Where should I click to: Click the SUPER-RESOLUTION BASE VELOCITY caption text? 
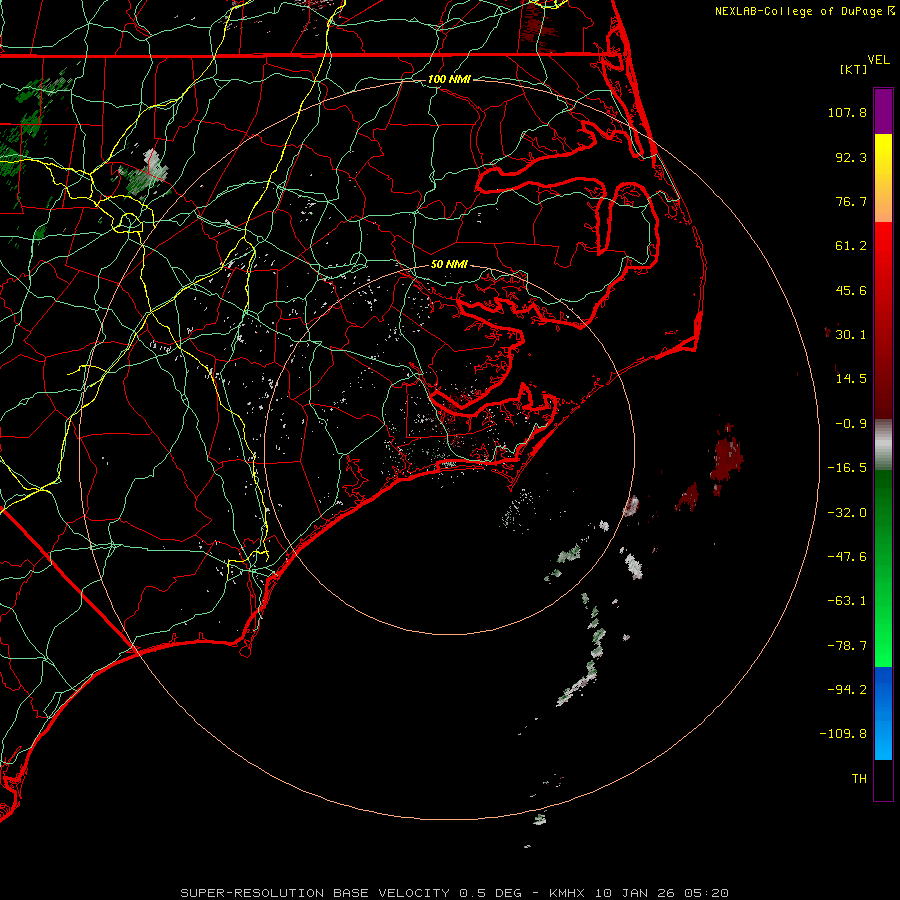pyautogui.click(x=315, y=893)
